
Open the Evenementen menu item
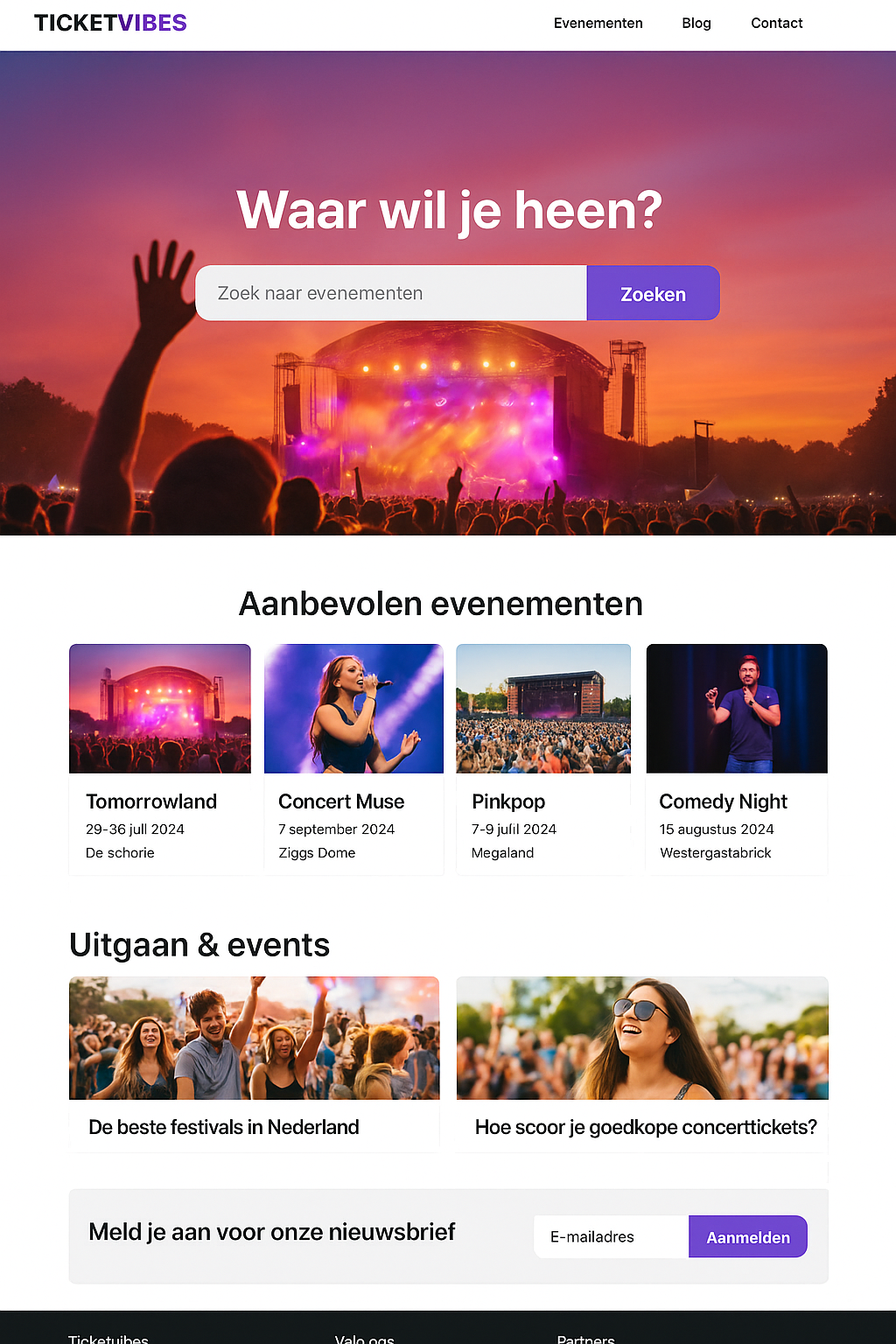[598, 23]
